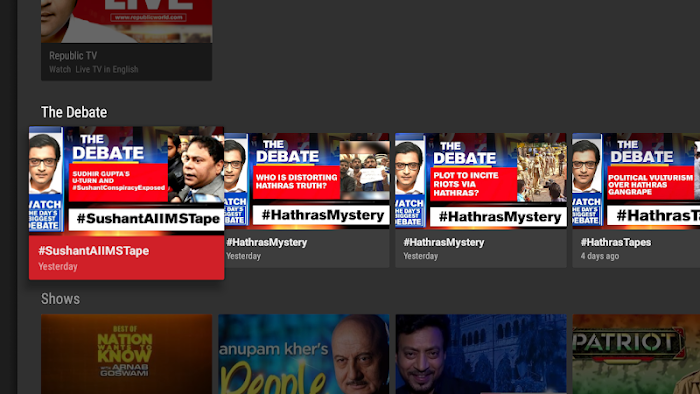This screenshot has height=394, width=700.
Task: Open 'Watch Live TV in English' caption
Action: pos(94,70)
